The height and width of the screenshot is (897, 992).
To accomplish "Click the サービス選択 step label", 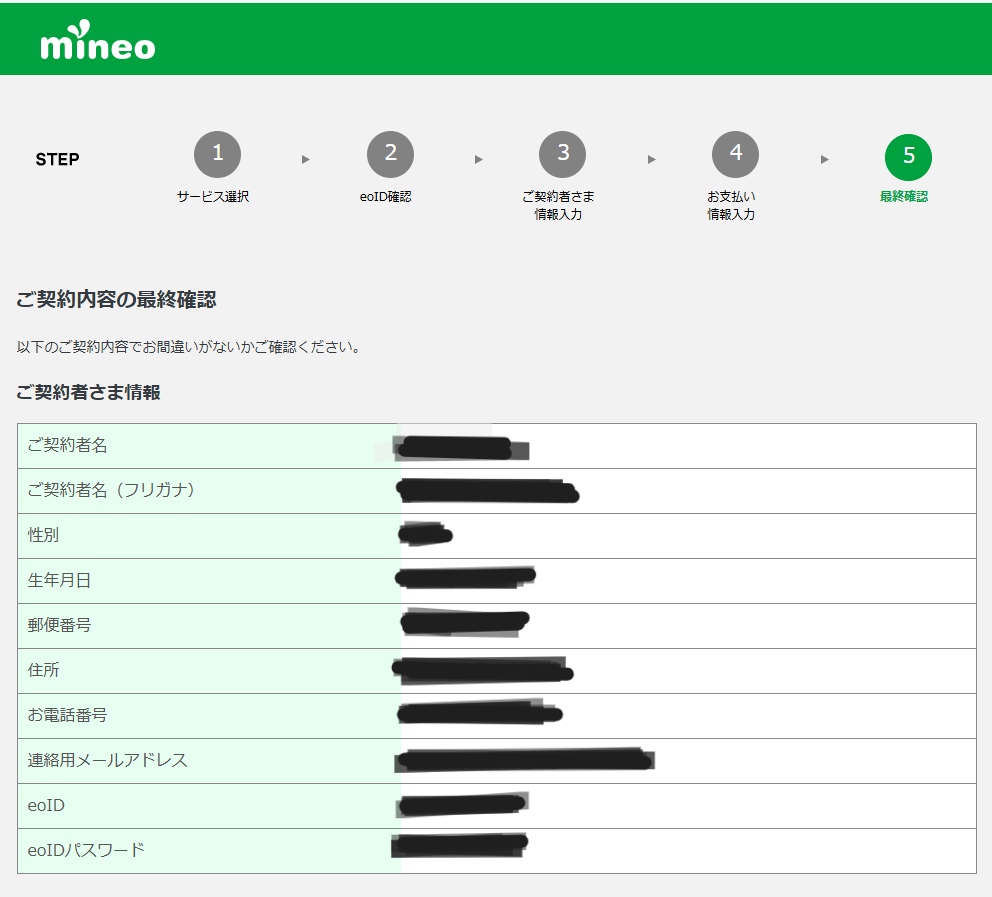I will point(213,197).
